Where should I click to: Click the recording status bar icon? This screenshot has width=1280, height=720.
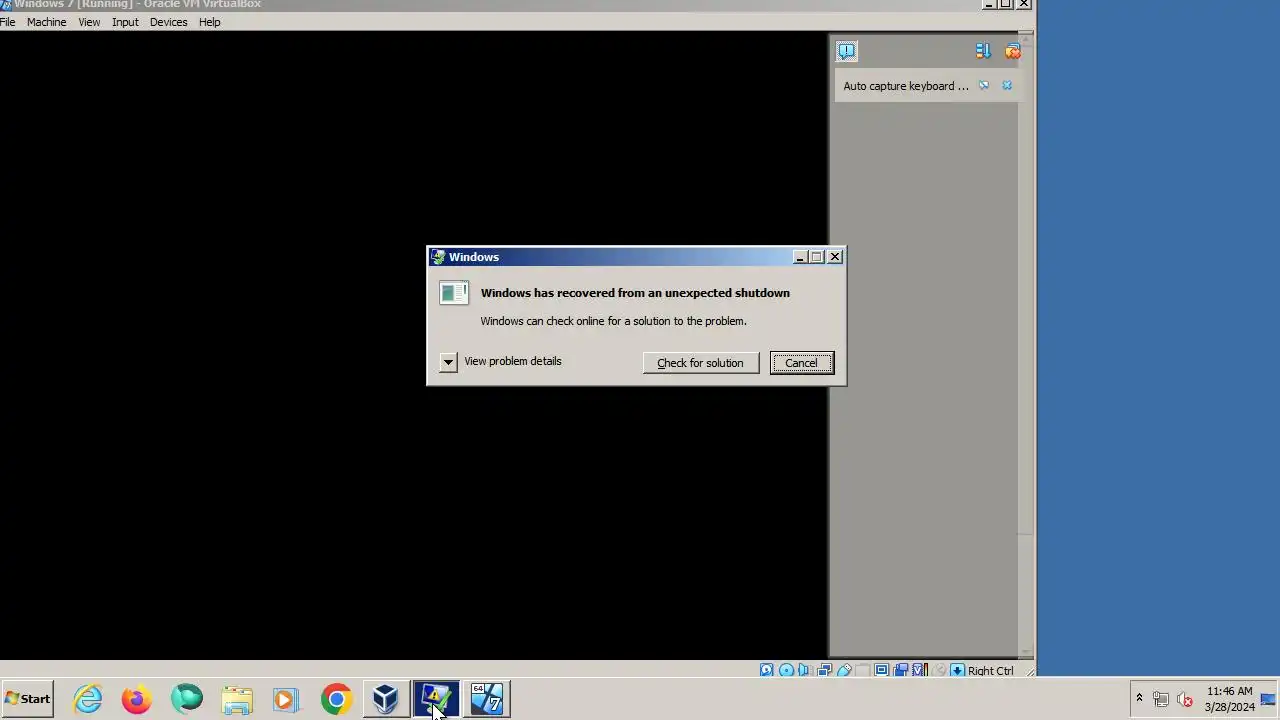pyautogui.click(x=901, y=671)
